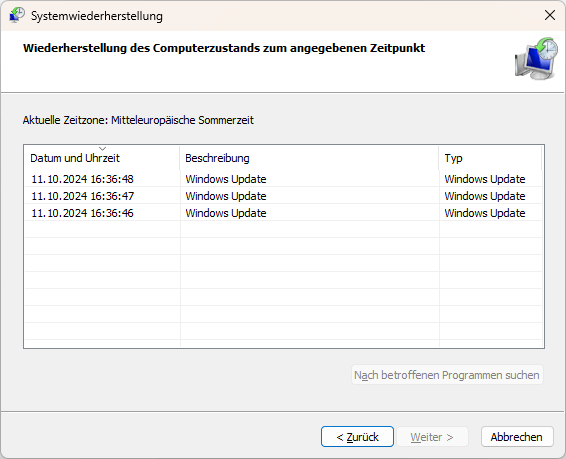
Task: Click Windows Update description in first row
Action: coord(226,179)
